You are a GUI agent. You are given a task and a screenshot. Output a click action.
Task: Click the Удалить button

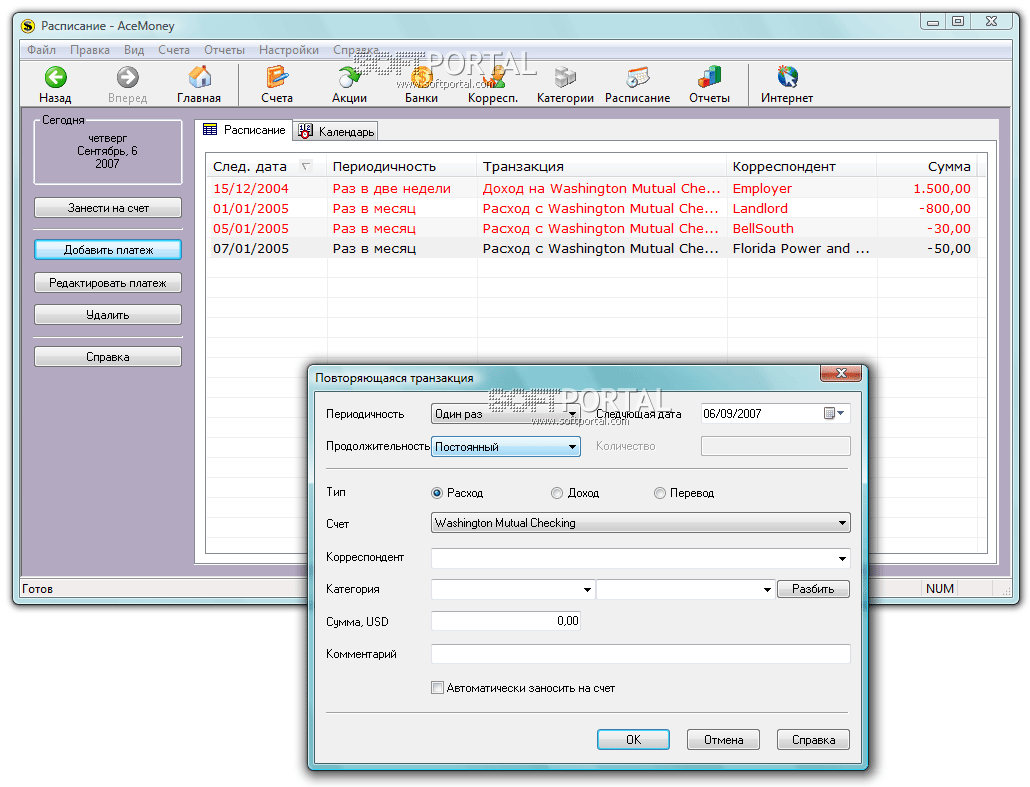click(108, 315)
